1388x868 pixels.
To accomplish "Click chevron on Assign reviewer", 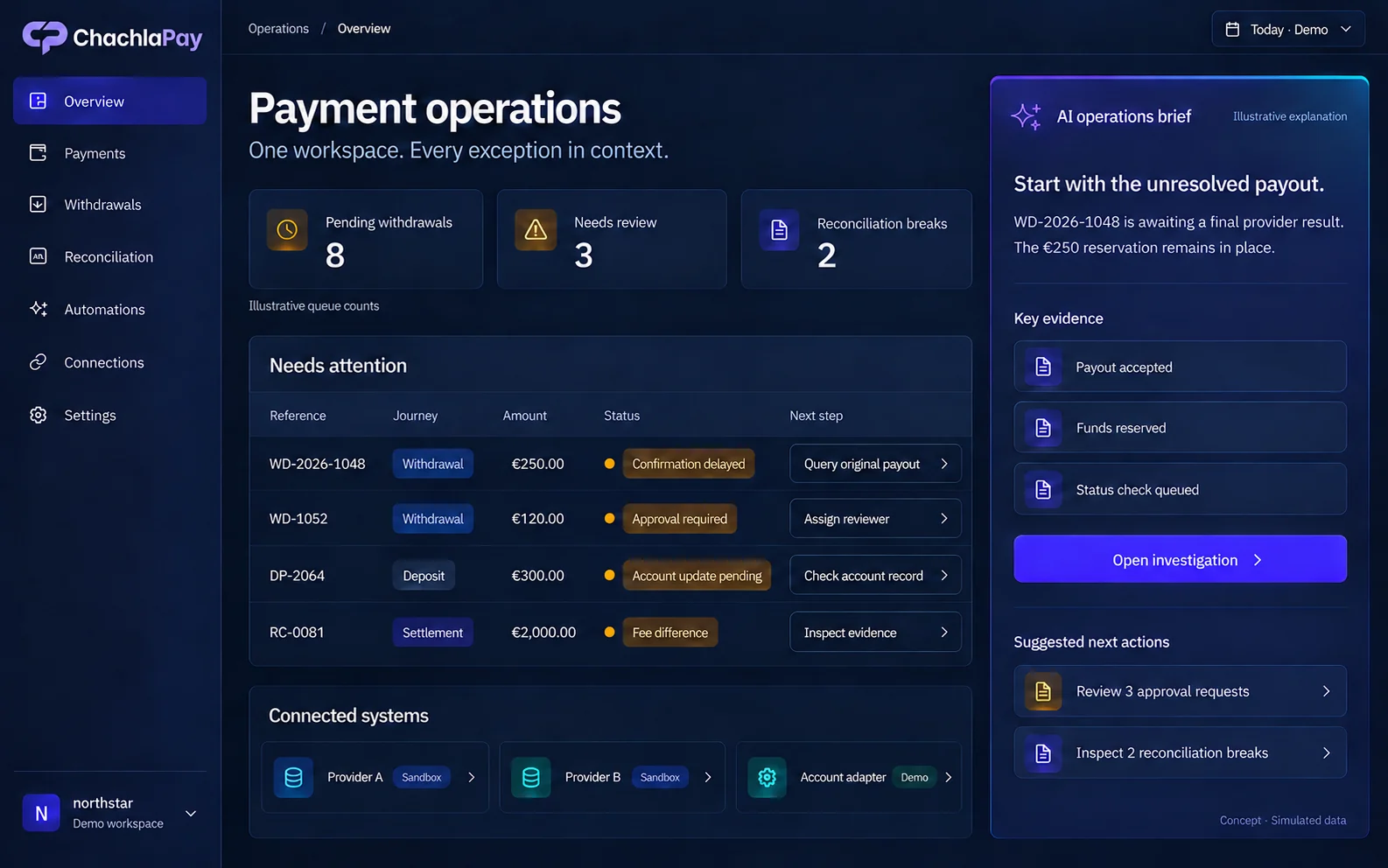I will tap(944, 519).
